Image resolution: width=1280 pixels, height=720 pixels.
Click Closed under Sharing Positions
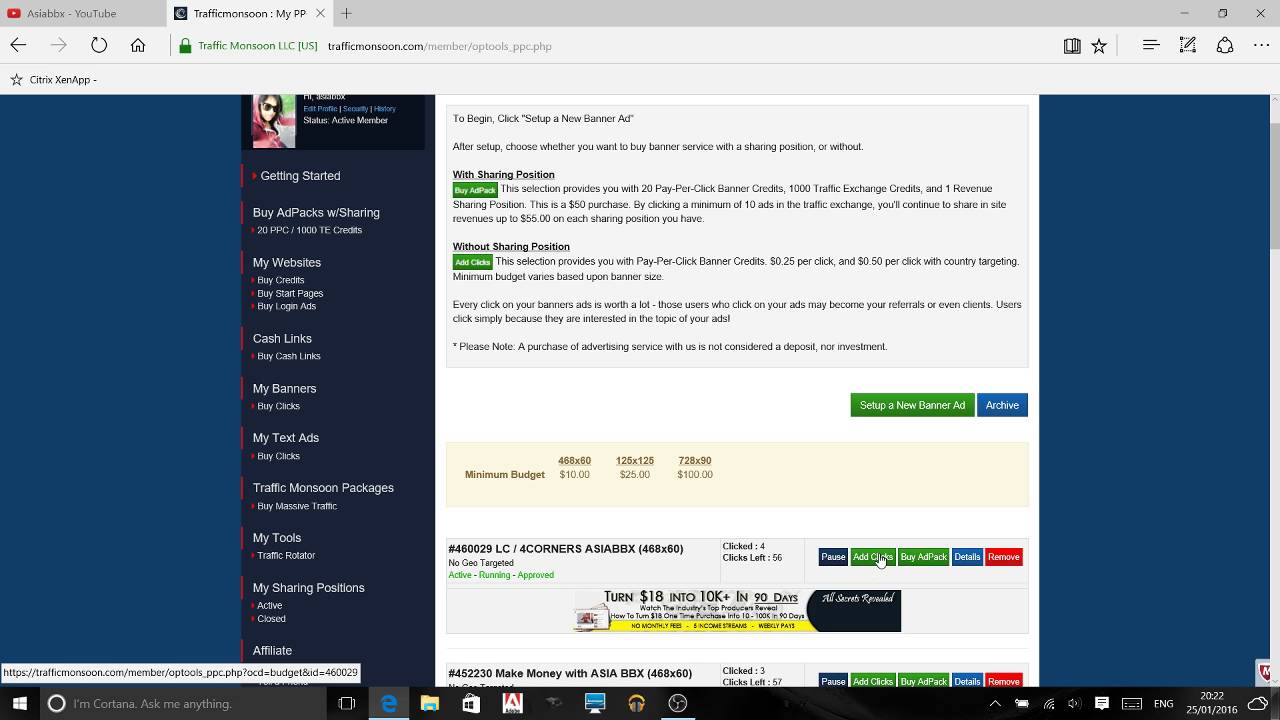271,618
